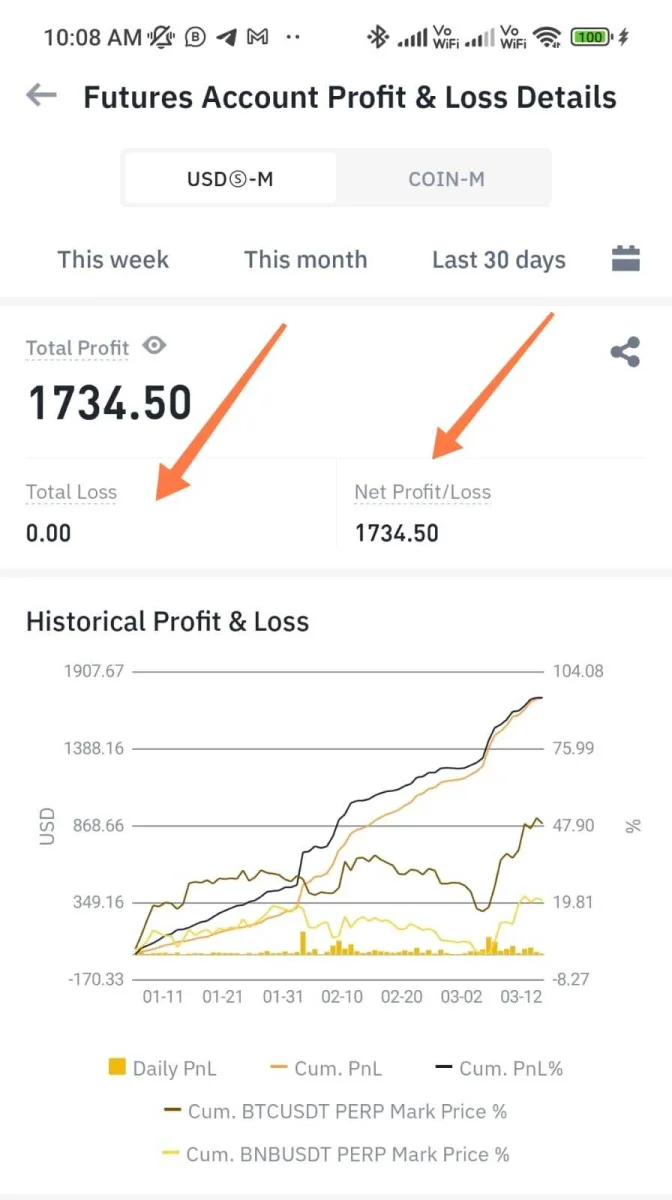
Task: Tap the back arrow icon
Action: point(41,96)
